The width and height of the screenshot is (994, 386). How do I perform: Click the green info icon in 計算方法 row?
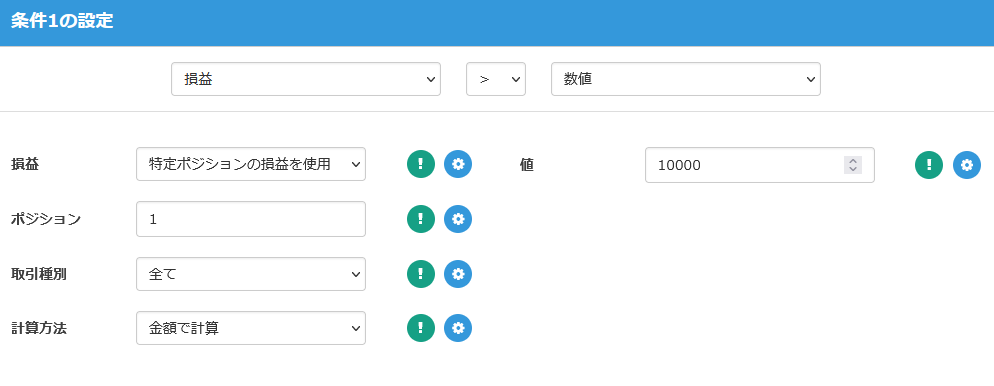point(421,328)
